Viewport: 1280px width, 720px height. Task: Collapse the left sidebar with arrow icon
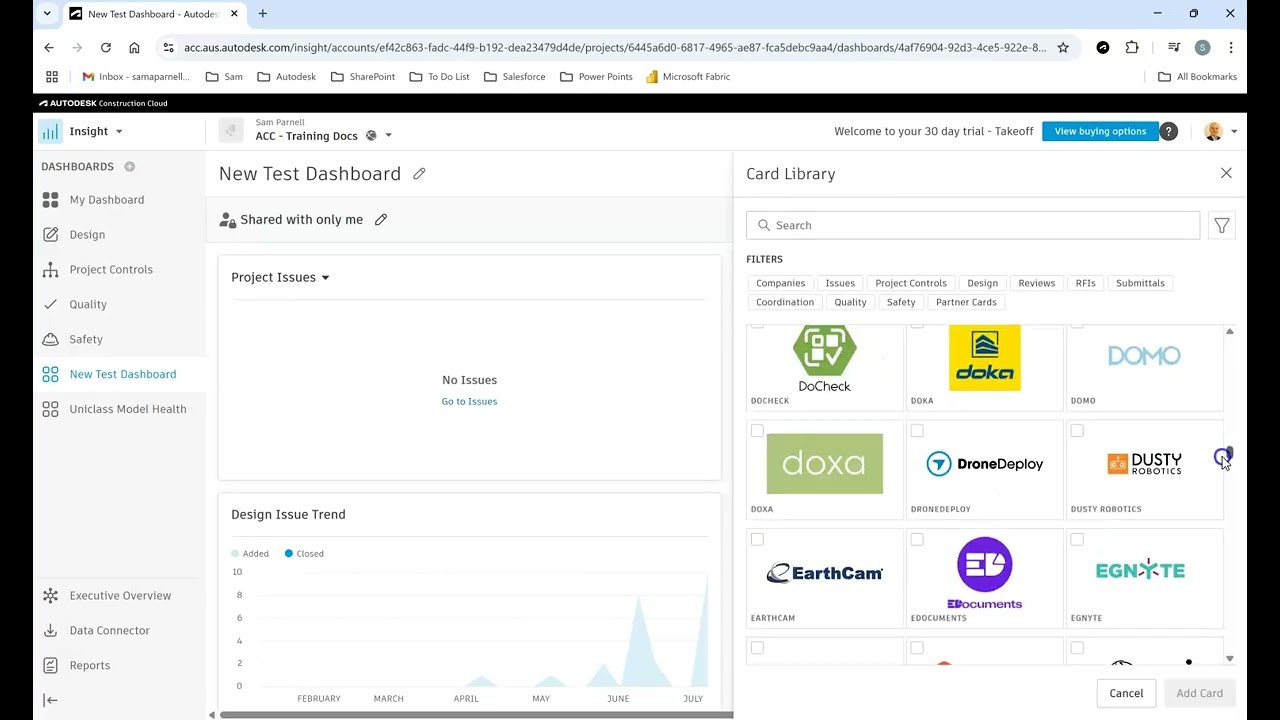click(50, 700)
